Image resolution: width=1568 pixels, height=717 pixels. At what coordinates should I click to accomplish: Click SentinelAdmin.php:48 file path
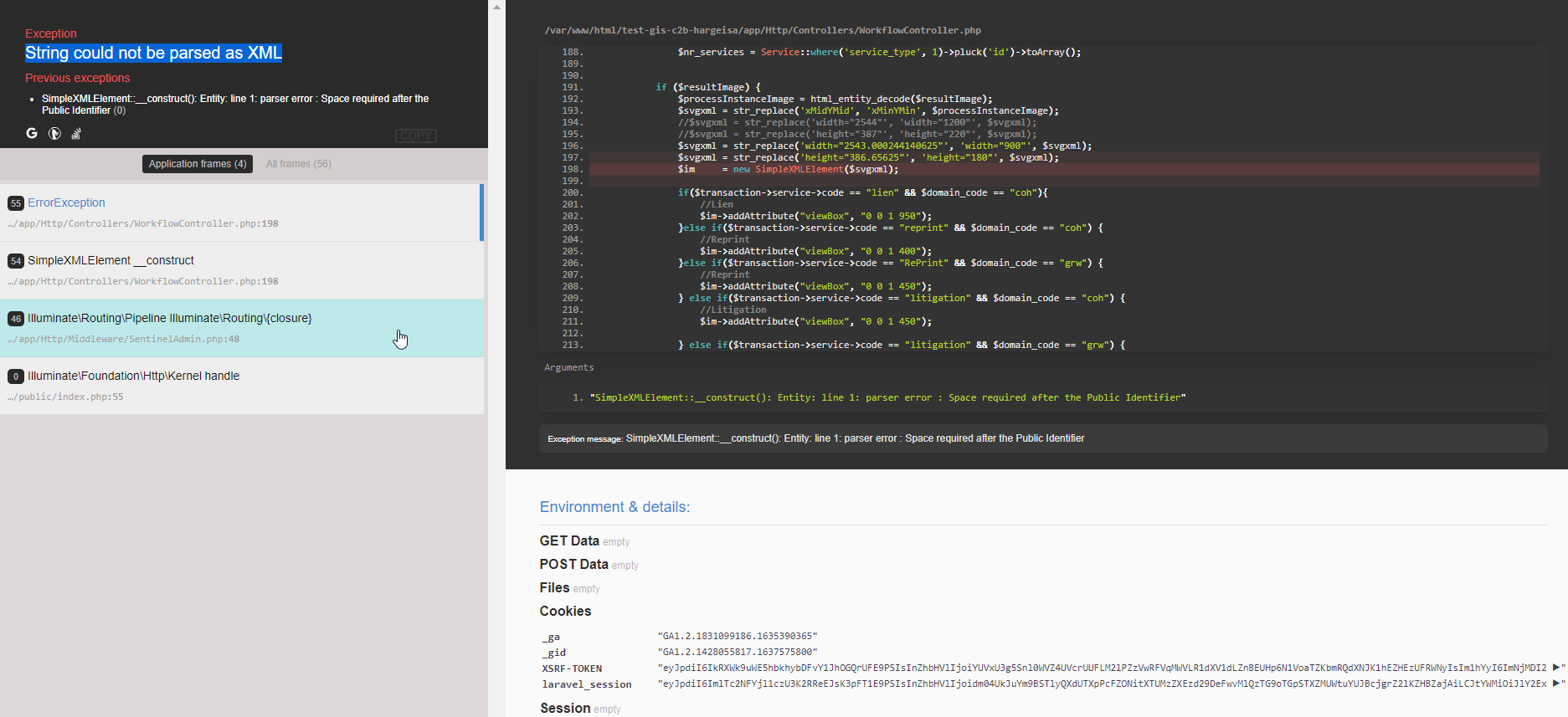[124, 339]
